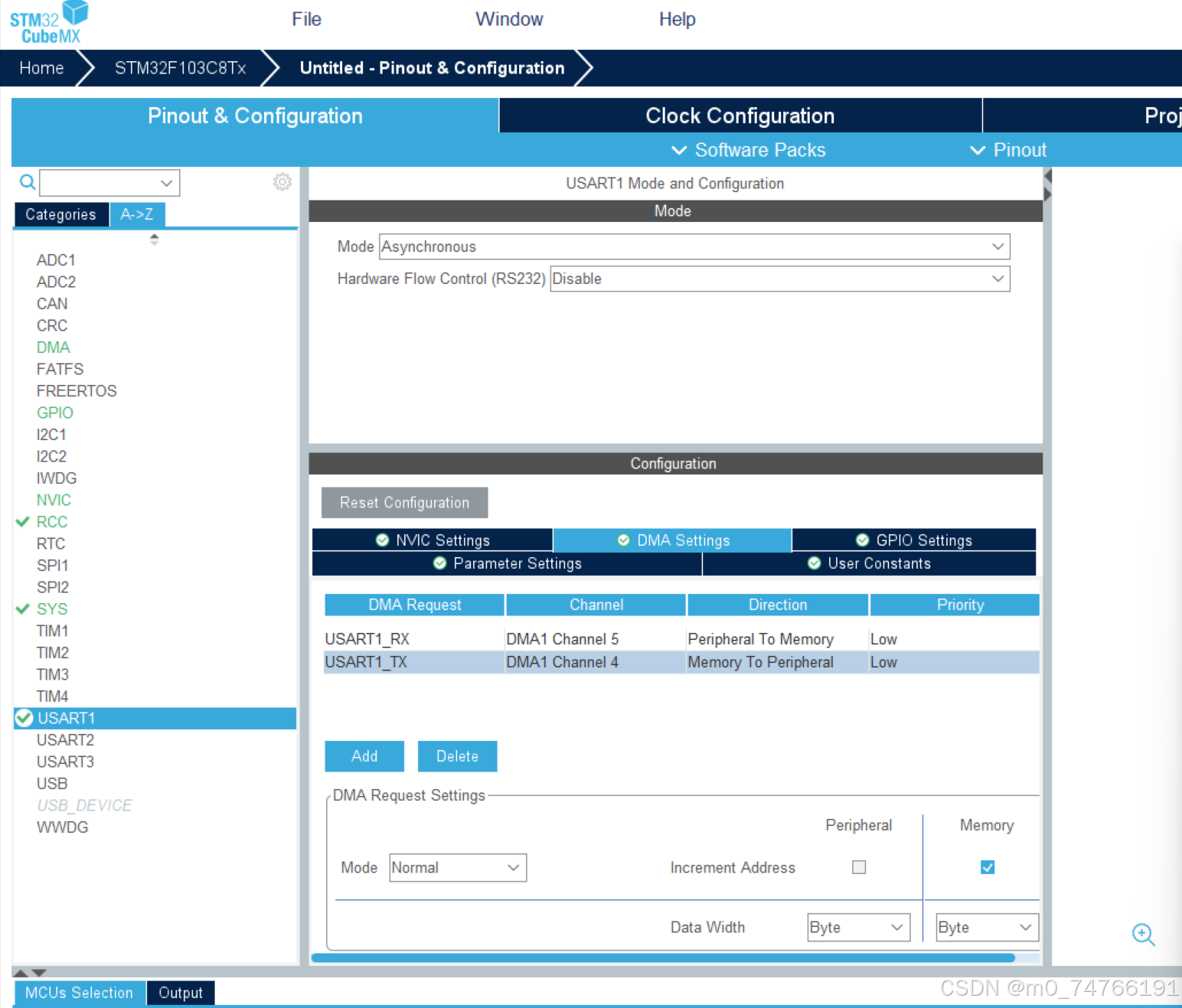Click the right expand arrow beside the Mode panel
Screen dimensions: 1182x1008
click(x=1048, y=194)
